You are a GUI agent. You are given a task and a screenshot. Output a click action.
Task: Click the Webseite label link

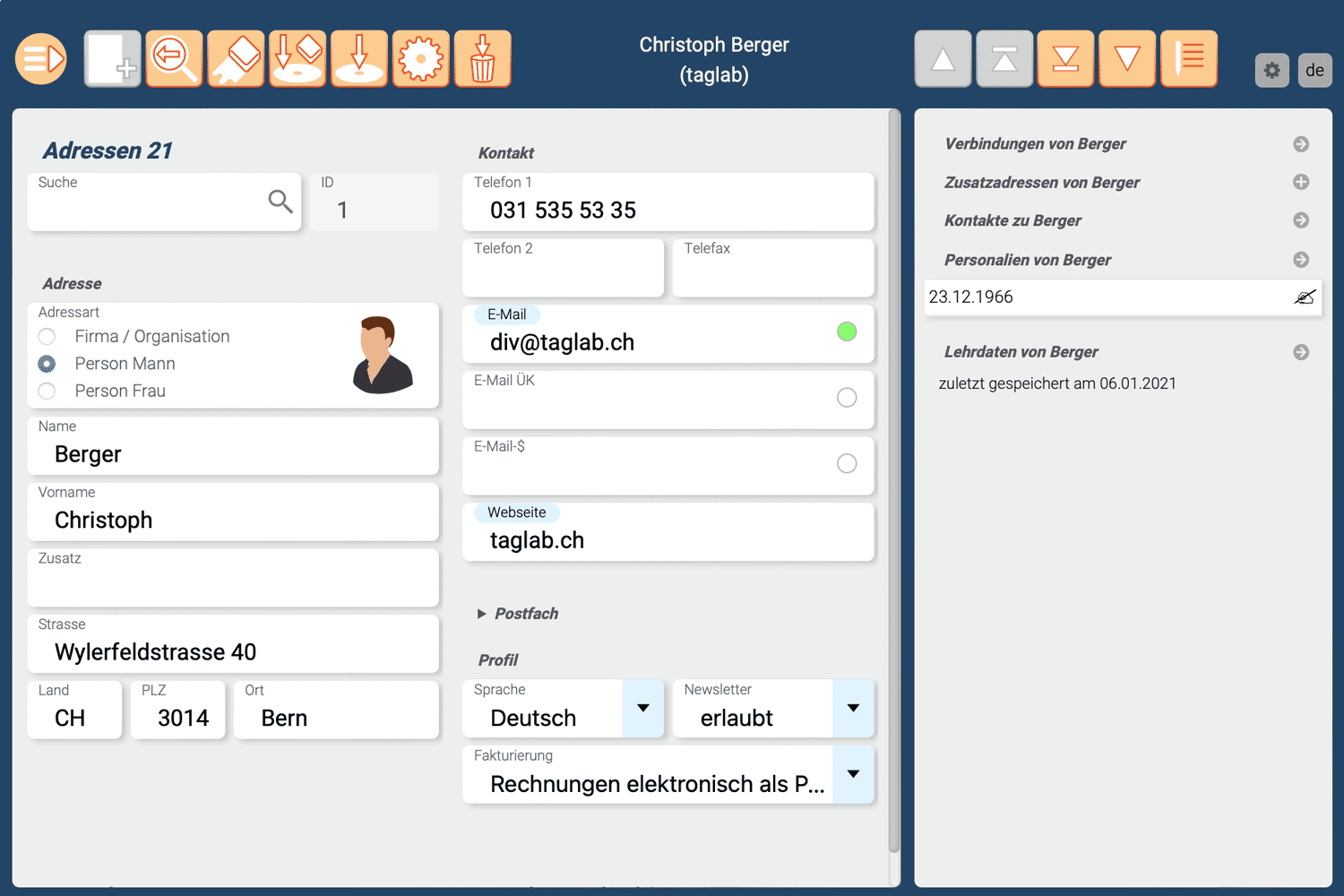click(516, 513)
